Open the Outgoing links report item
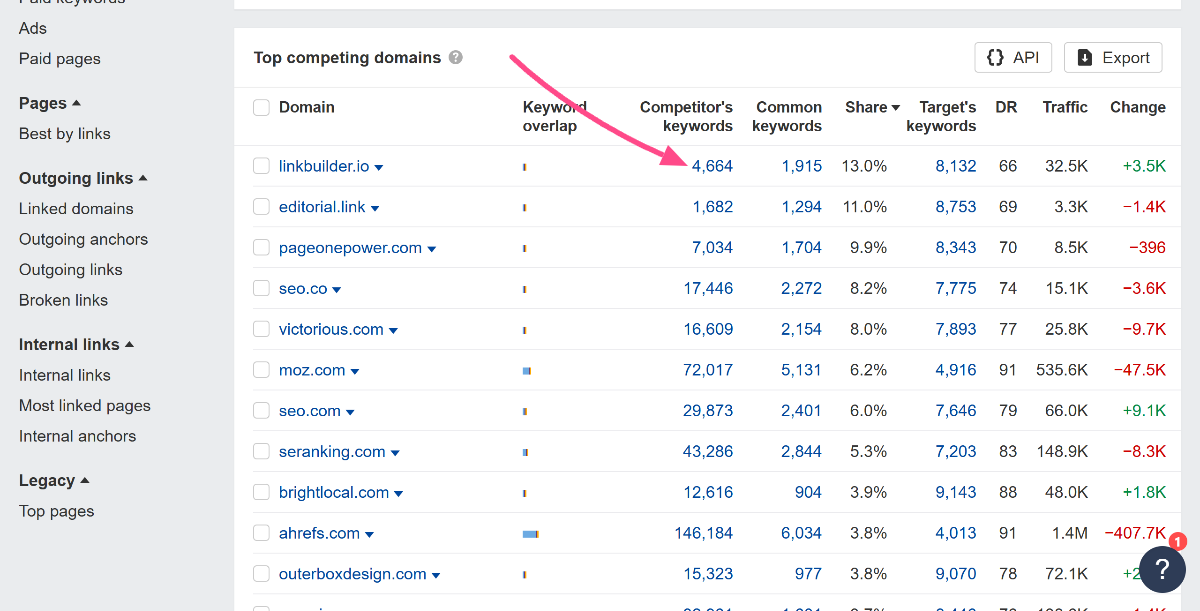Viewport: 1200px width, 611px height. [x=71, y=270]
